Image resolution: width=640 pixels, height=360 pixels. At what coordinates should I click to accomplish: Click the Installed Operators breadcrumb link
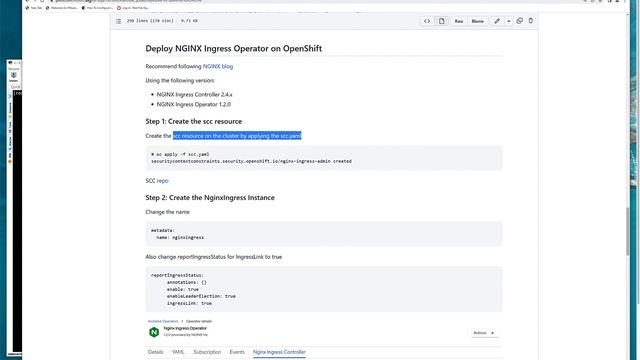coord(163,321)
